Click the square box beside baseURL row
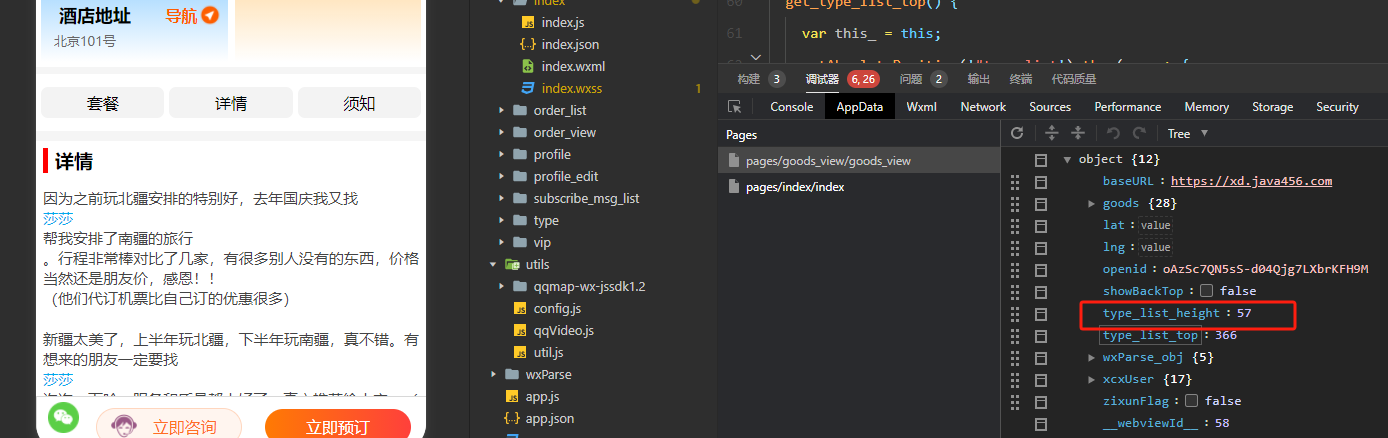This screenshot has height=438, width=1388. 1040,182
